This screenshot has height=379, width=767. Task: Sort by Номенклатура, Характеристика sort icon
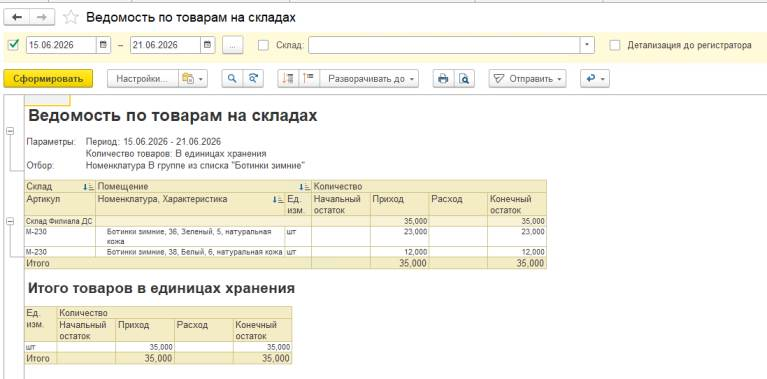277,199
